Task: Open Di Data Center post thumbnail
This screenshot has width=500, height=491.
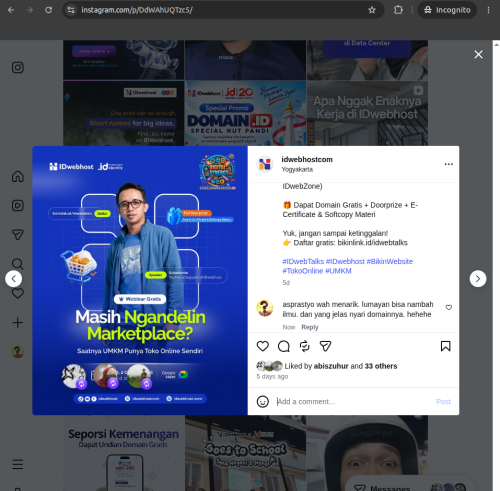Action: tap(367, 60)
